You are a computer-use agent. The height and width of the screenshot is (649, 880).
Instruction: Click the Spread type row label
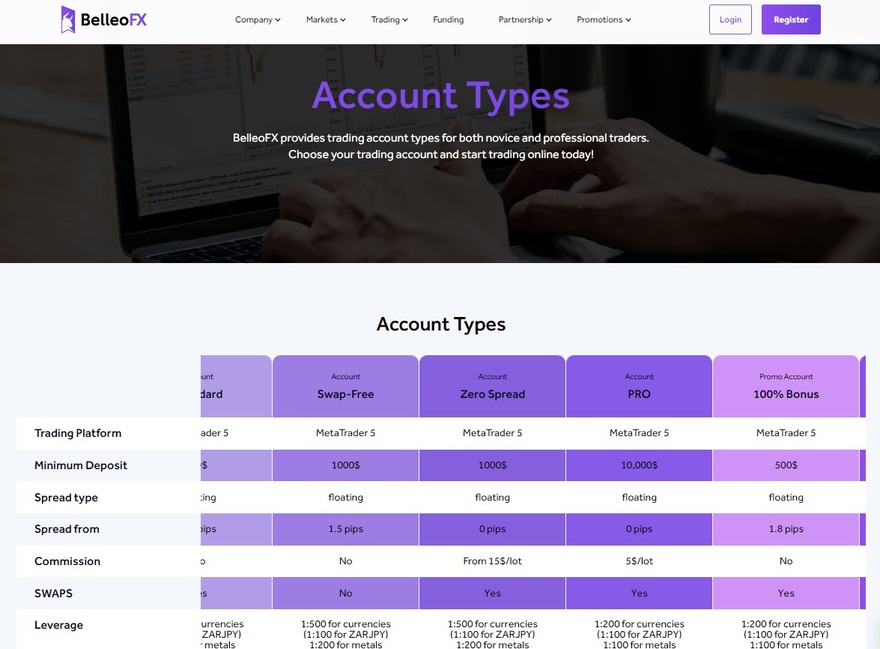(66, 497)
